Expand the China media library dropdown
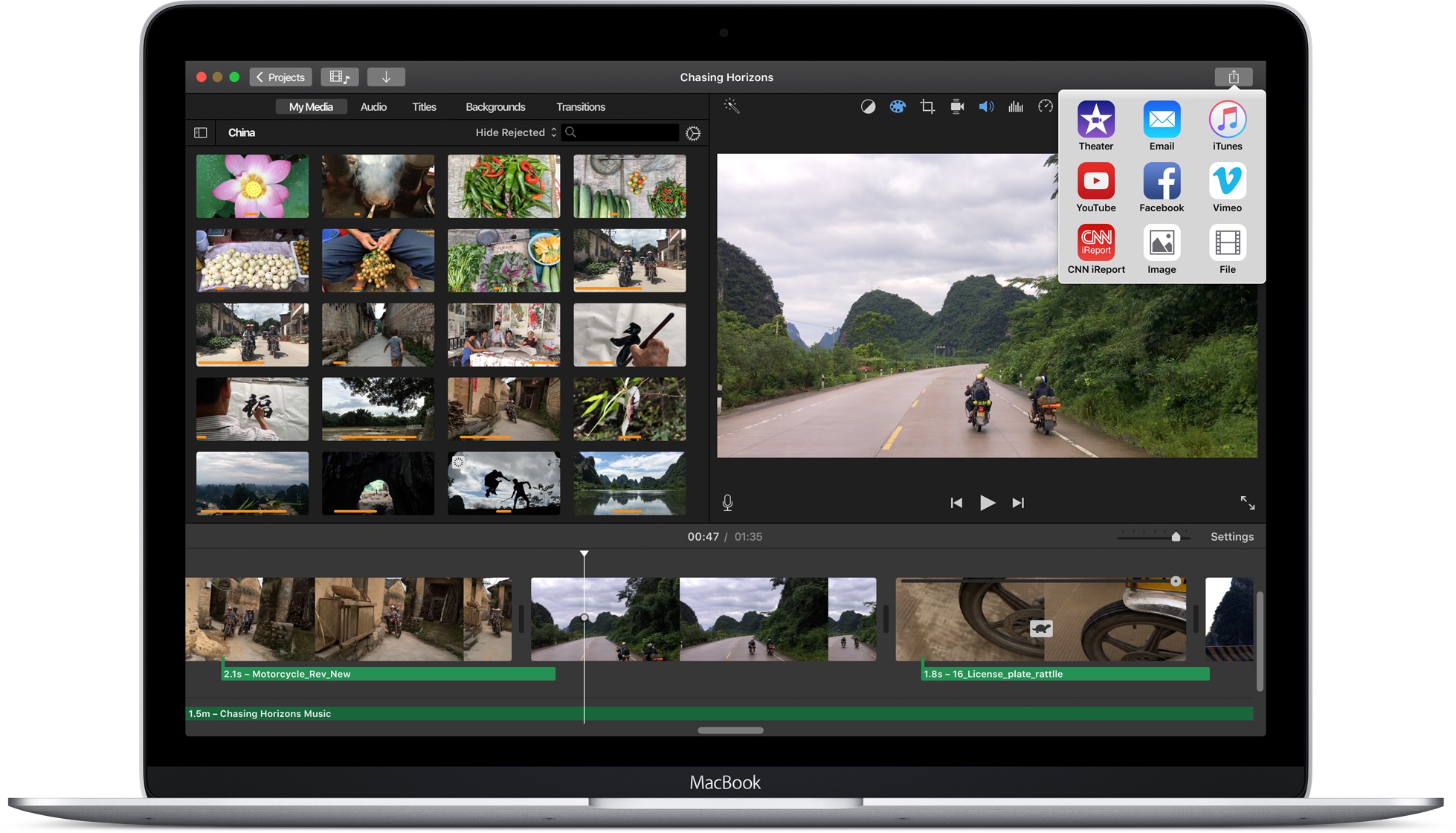The width and height of the screenshot is (1456, 833). coord(243,131)
